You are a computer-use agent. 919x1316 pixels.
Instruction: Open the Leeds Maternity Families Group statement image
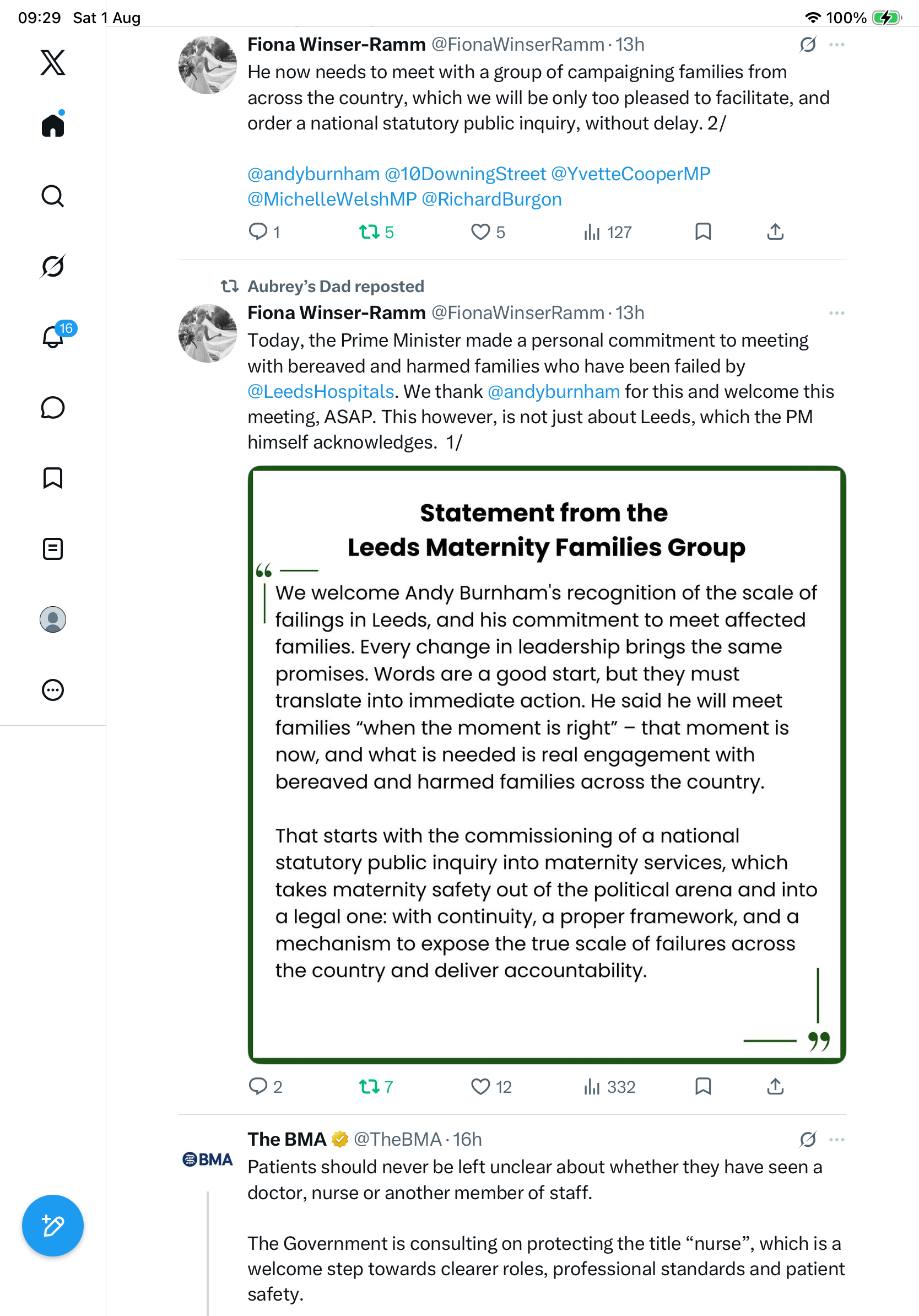pos(547,764)
